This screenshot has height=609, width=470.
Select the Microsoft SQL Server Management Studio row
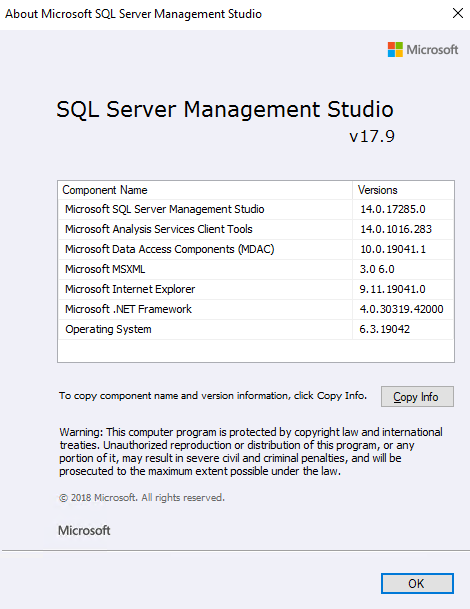256,209
